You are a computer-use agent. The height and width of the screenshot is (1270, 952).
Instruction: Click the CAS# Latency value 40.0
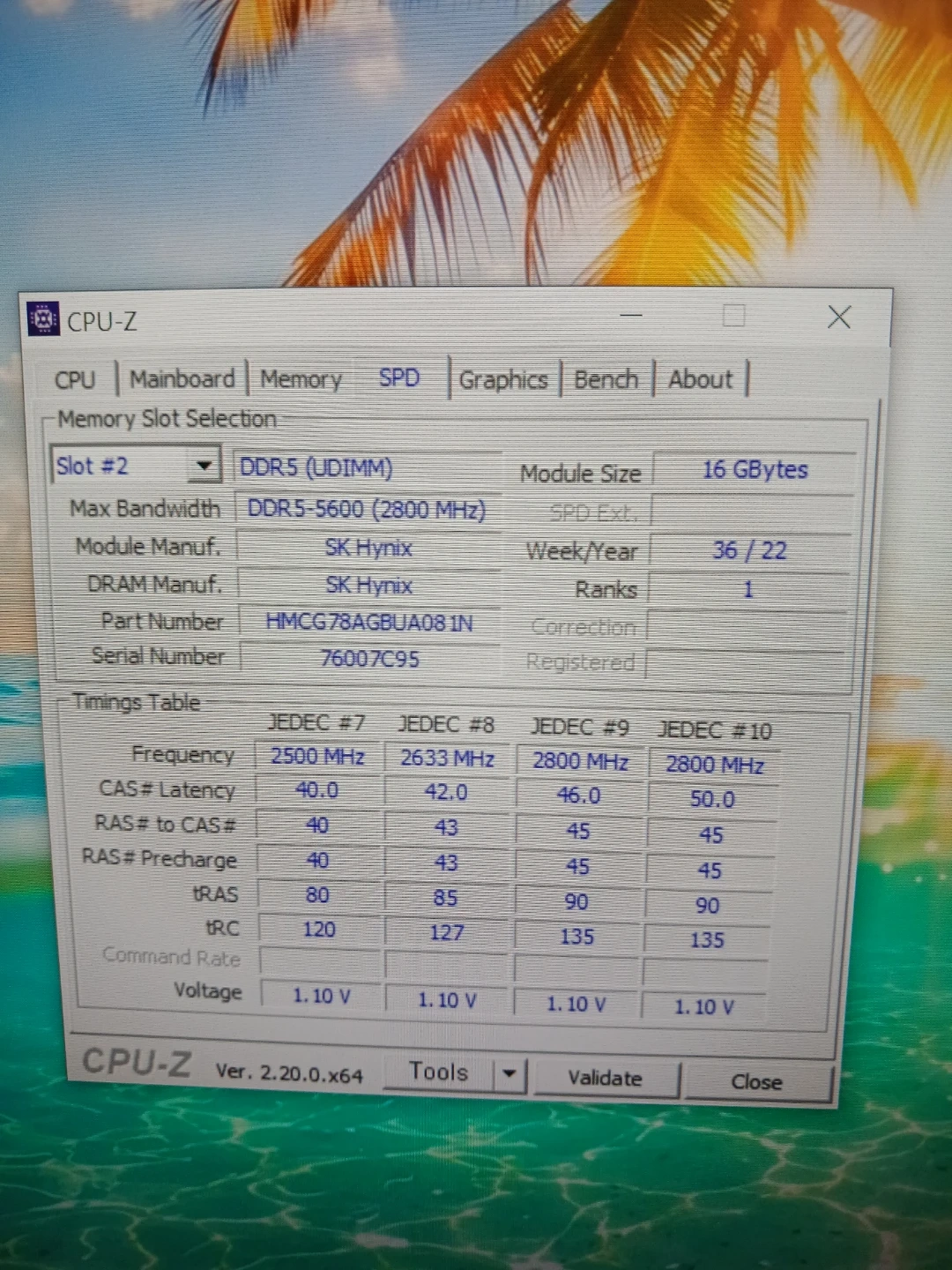(317, 790)
